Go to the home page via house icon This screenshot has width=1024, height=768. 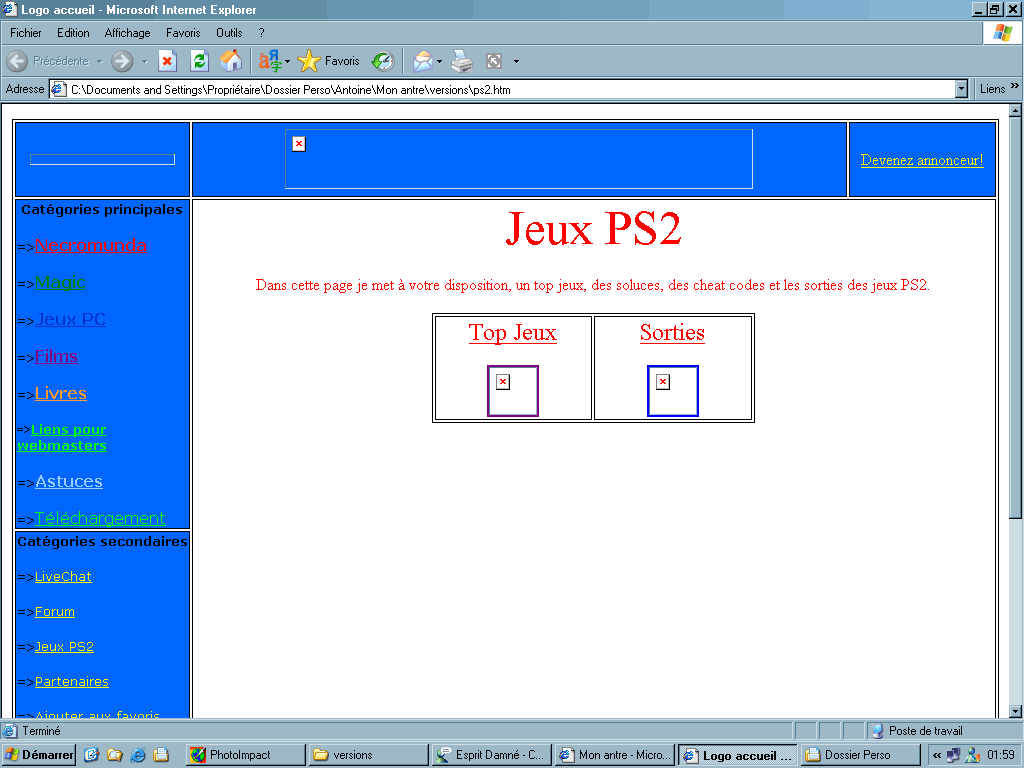(231, 61)
